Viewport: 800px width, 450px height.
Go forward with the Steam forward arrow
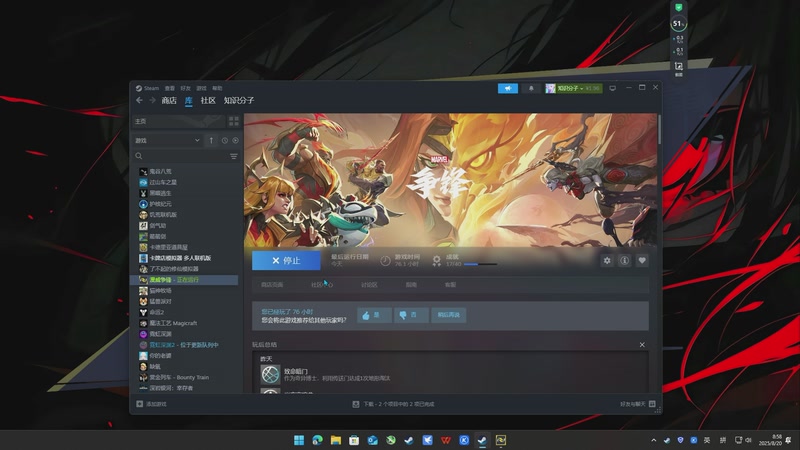tap(152, 101)
